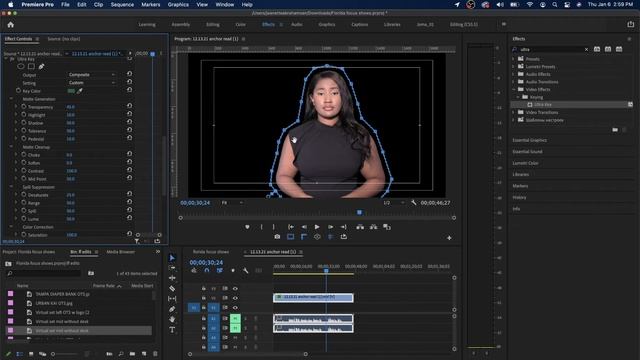
Task: Go to the Home screen
Action: 11,24
